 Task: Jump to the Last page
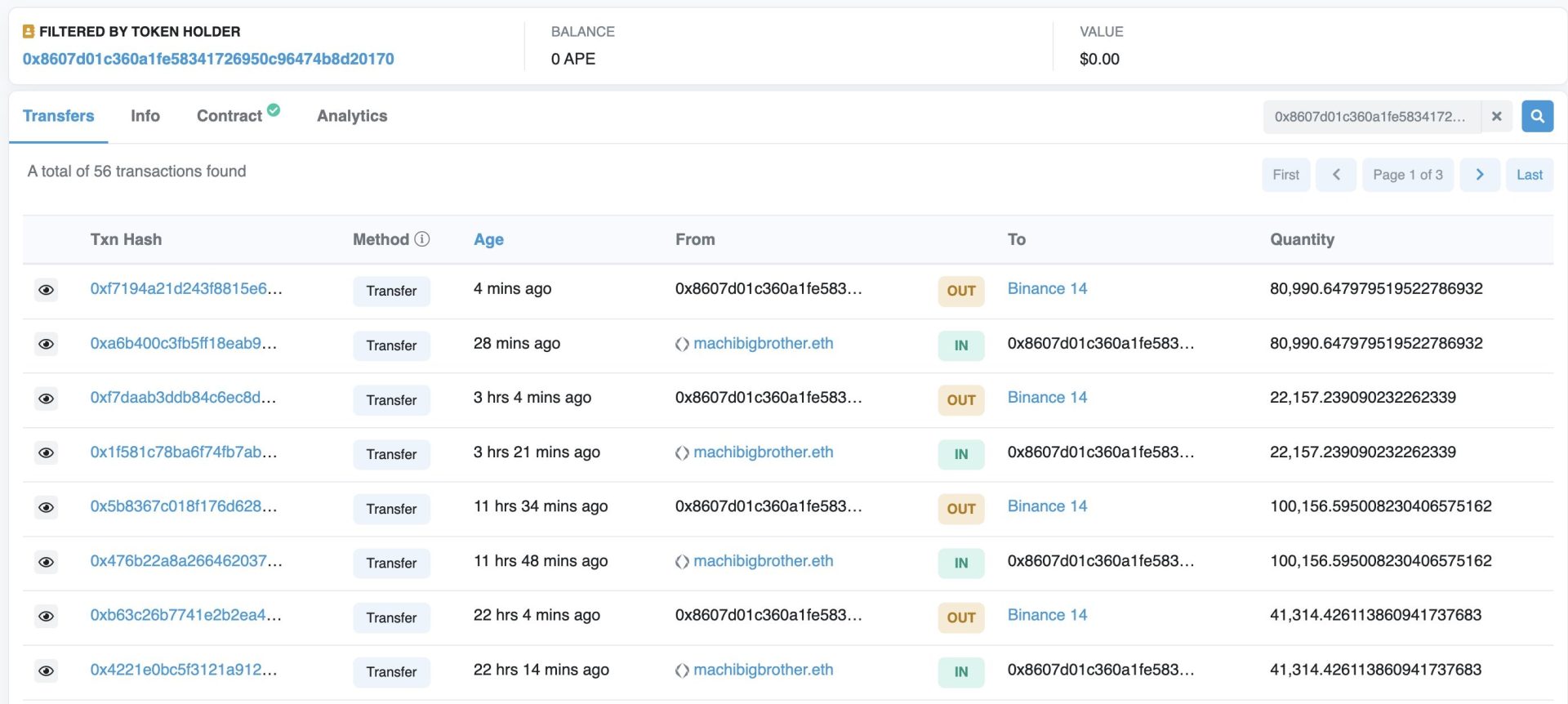coord(1529,175)
